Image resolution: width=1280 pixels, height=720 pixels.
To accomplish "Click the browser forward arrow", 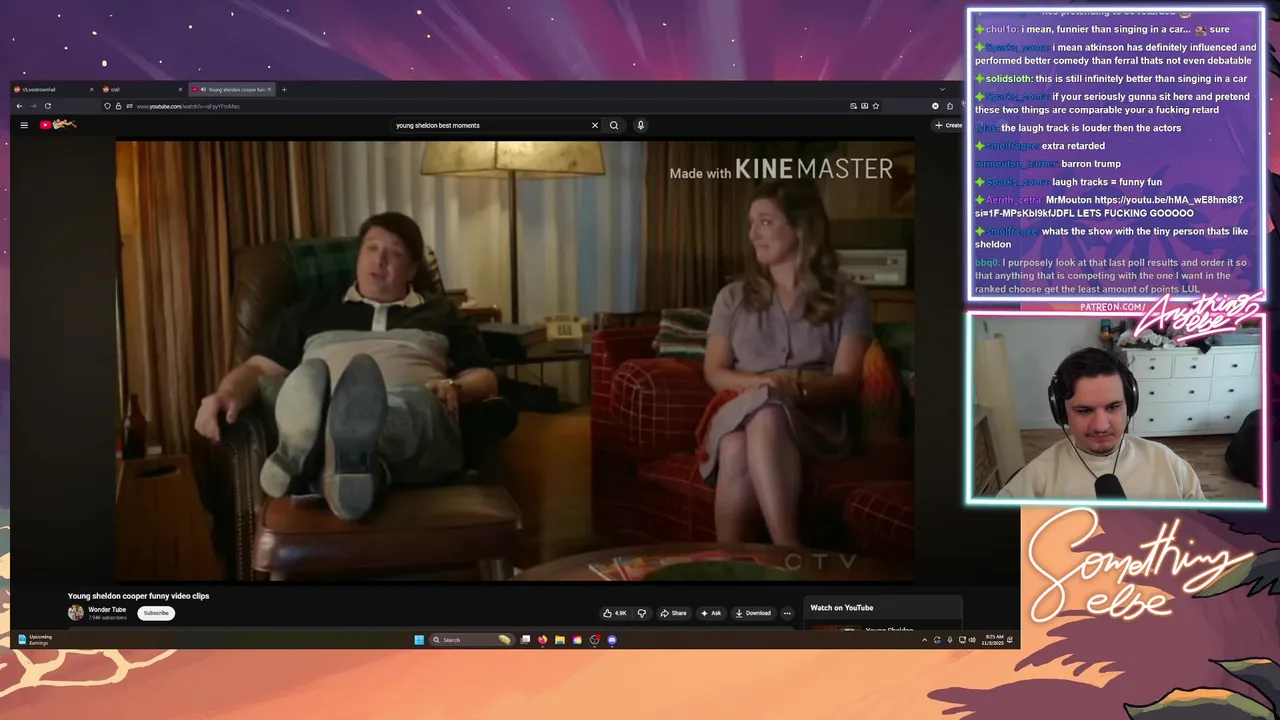I will 33,106.
